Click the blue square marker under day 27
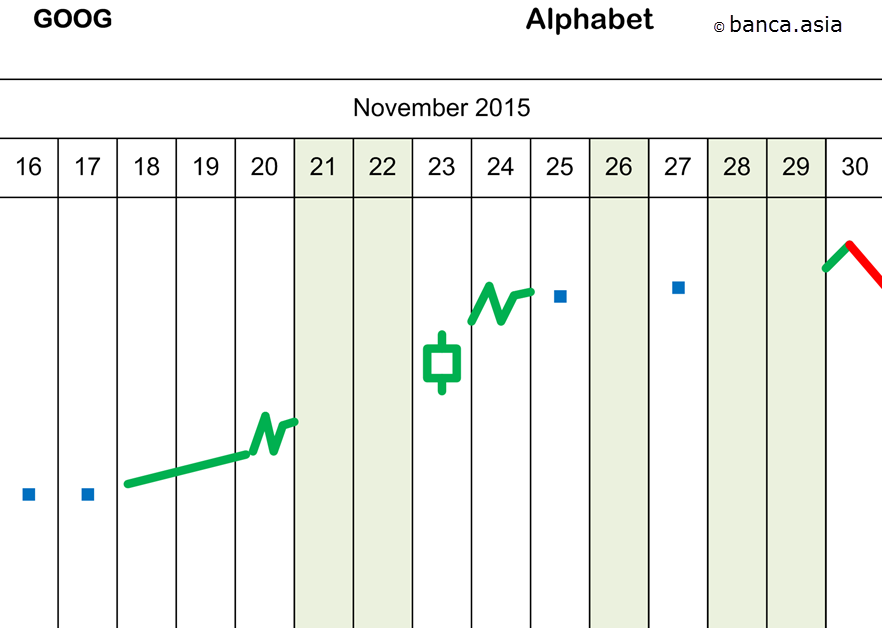Image resolution: width=882 pixels, height=628 pixels. click(x=678, y=288)
